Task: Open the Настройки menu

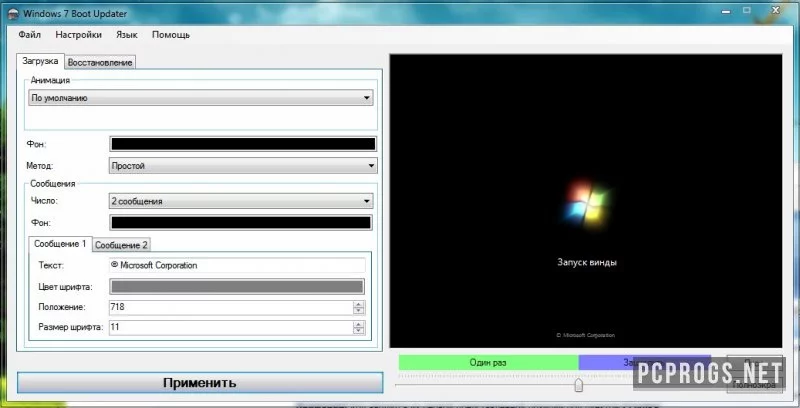Action: [x=79, y=35]
